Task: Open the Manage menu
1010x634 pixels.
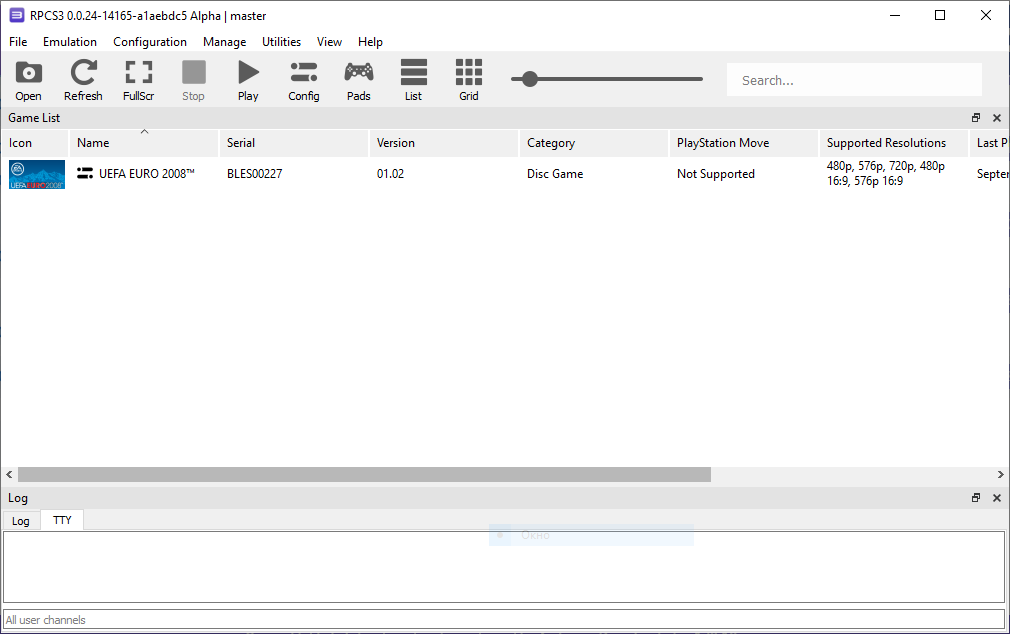Action: pyautogui.click(x=224, y=42)
